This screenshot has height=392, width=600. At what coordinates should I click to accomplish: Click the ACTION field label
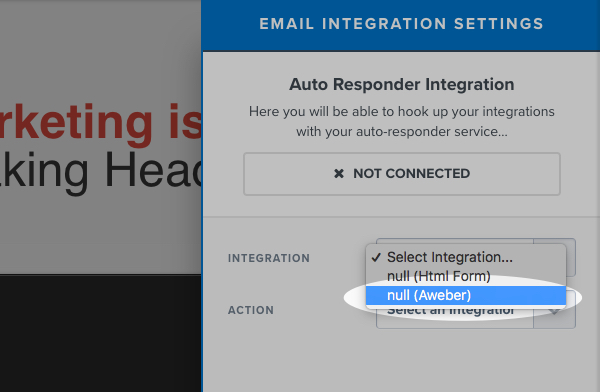[x=251, y=310]
